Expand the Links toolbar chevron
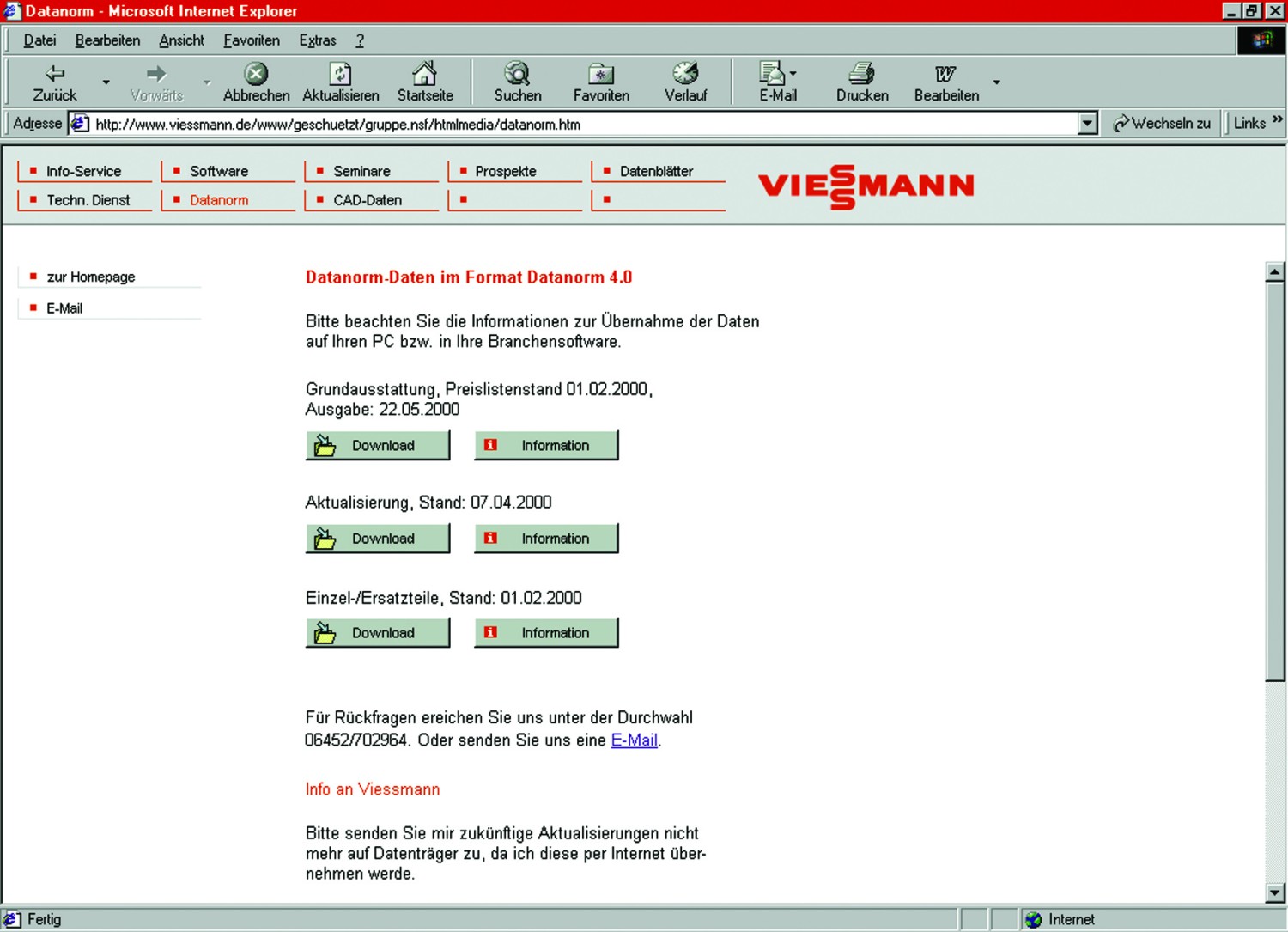 (x=1278, y=120)
